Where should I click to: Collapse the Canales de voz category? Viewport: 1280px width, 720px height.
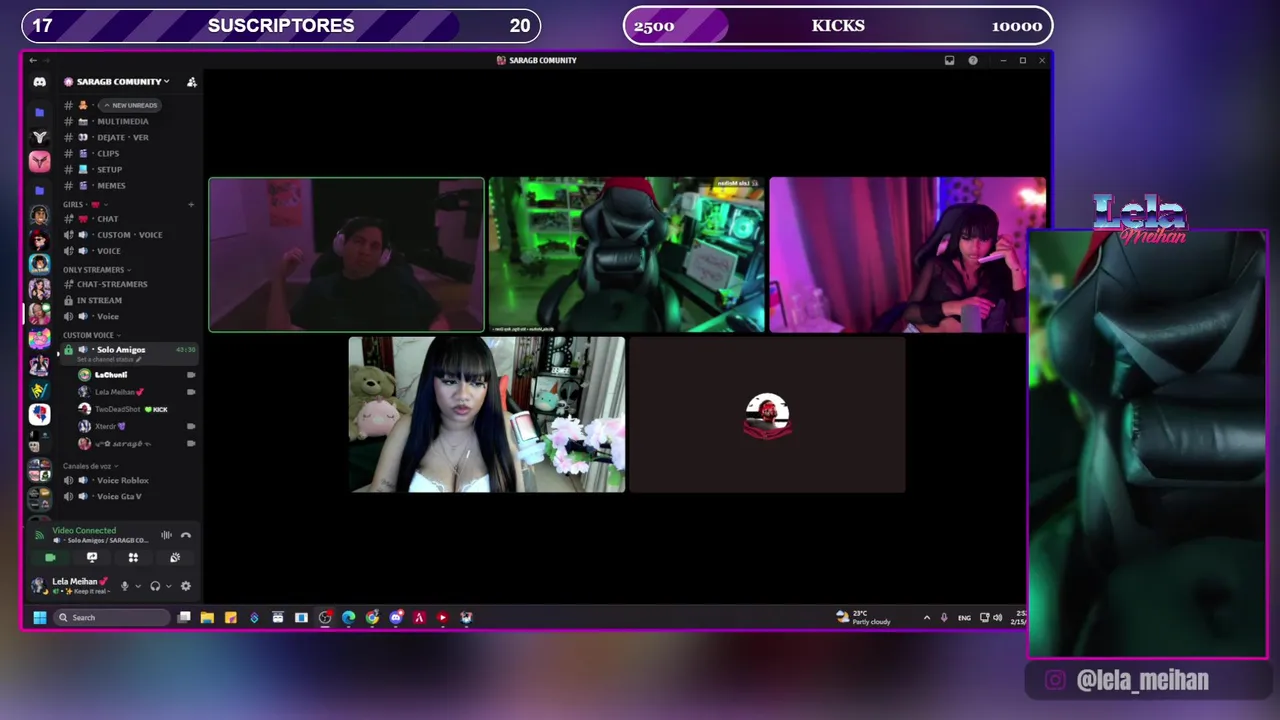[x=89, y=466]
